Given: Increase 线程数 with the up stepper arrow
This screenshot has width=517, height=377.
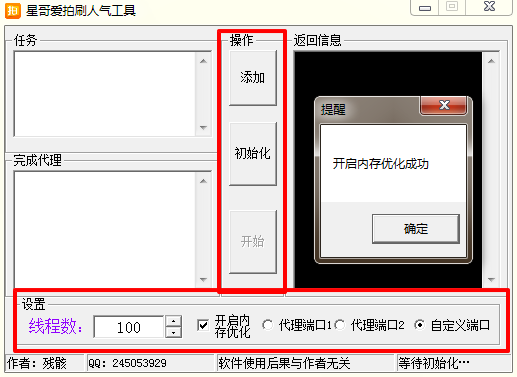Looking at the screenshot, I should click(x=173, y=321).
